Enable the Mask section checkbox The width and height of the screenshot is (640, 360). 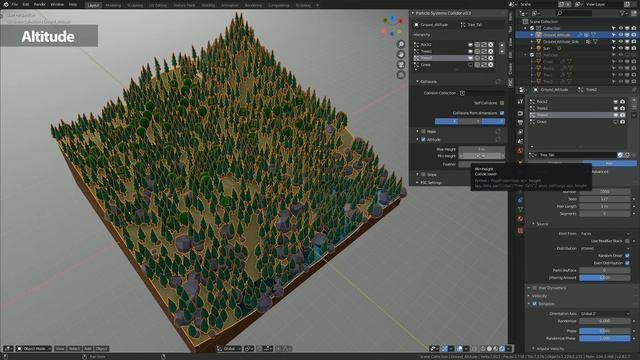[x=423, y=131]
